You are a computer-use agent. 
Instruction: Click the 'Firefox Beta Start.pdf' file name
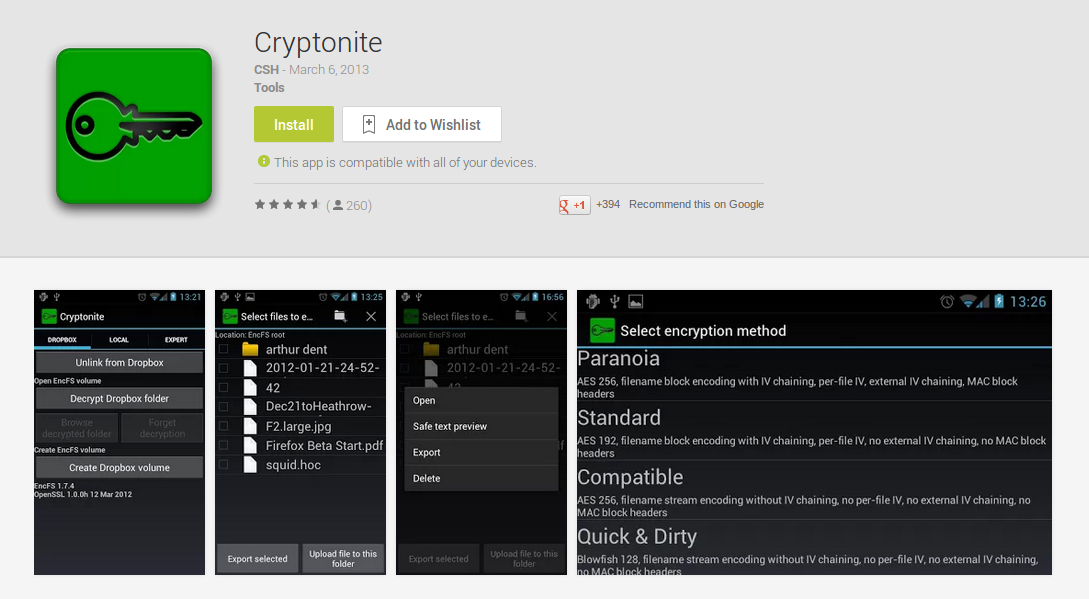pyautogui.click(x=324, y=445)
